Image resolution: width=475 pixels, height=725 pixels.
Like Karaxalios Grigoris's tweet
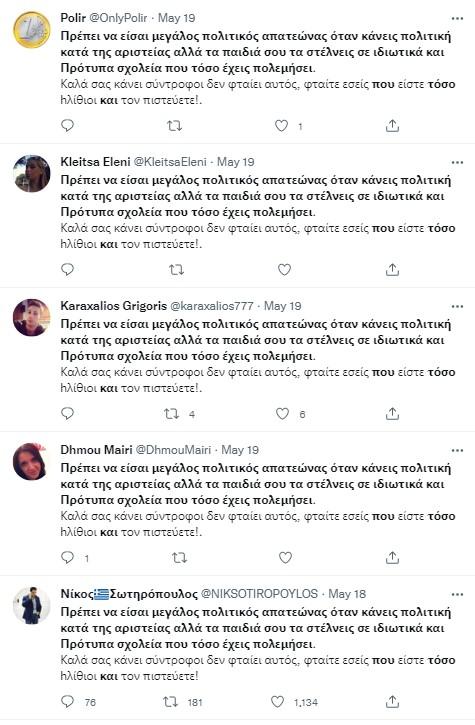[283, 413]
